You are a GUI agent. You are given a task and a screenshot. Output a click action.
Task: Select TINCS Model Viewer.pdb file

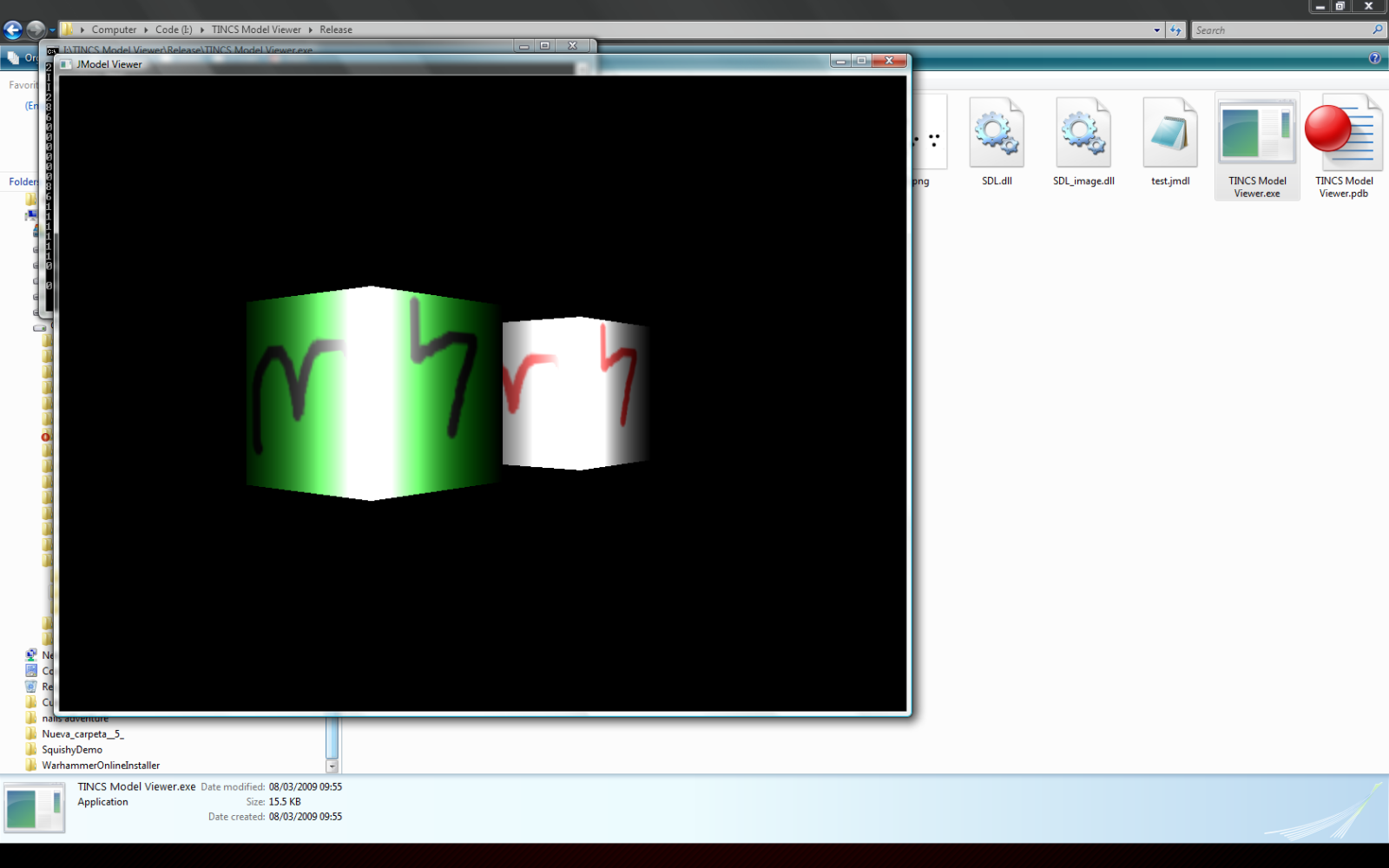(1344, 135)
